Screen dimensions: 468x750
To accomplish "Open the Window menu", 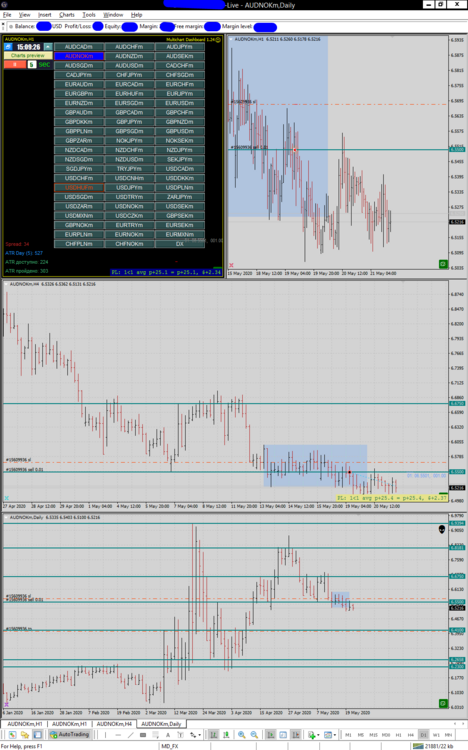I will pos(113,15).
